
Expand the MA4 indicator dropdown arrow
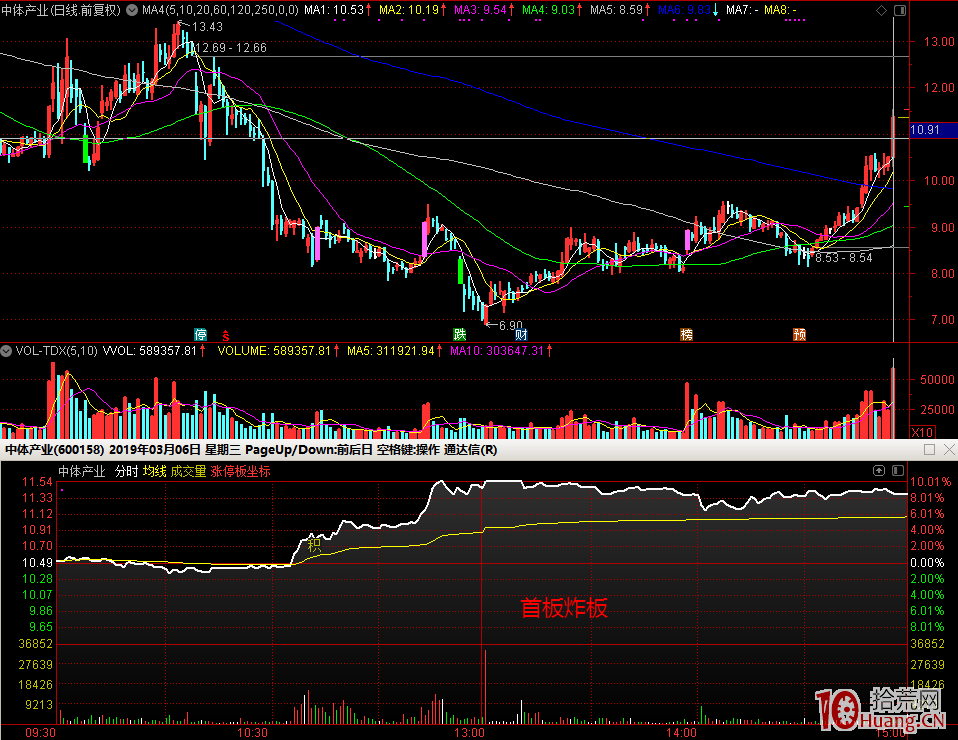pyautogui.click(x=134, y=10)
